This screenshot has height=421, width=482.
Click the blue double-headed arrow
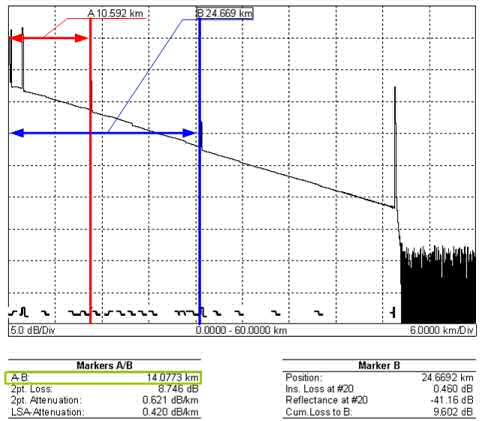point(103,134)
